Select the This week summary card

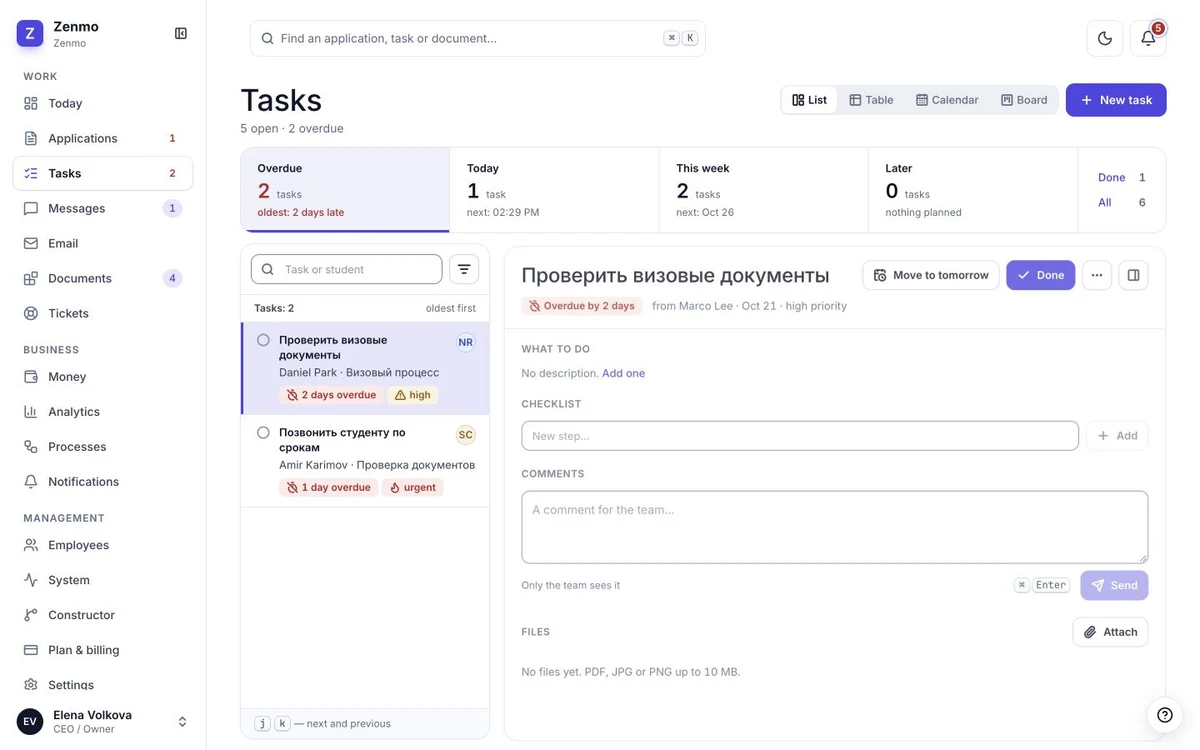[763, 190]
